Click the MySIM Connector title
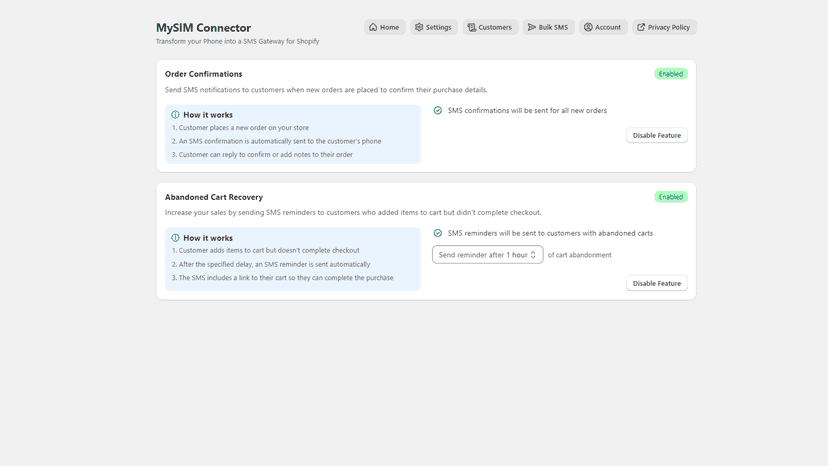 tap(203, 27)
